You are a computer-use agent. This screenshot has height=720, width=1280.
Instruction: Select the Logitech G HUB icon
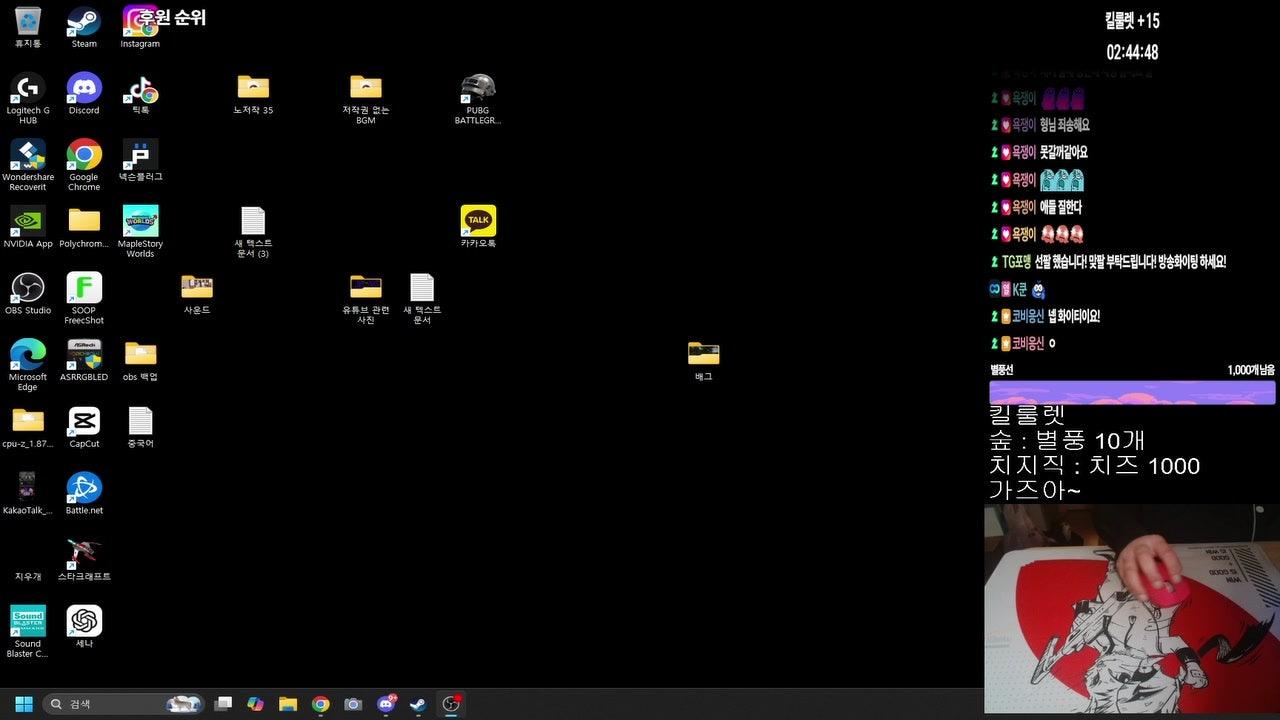pos(28,99)
